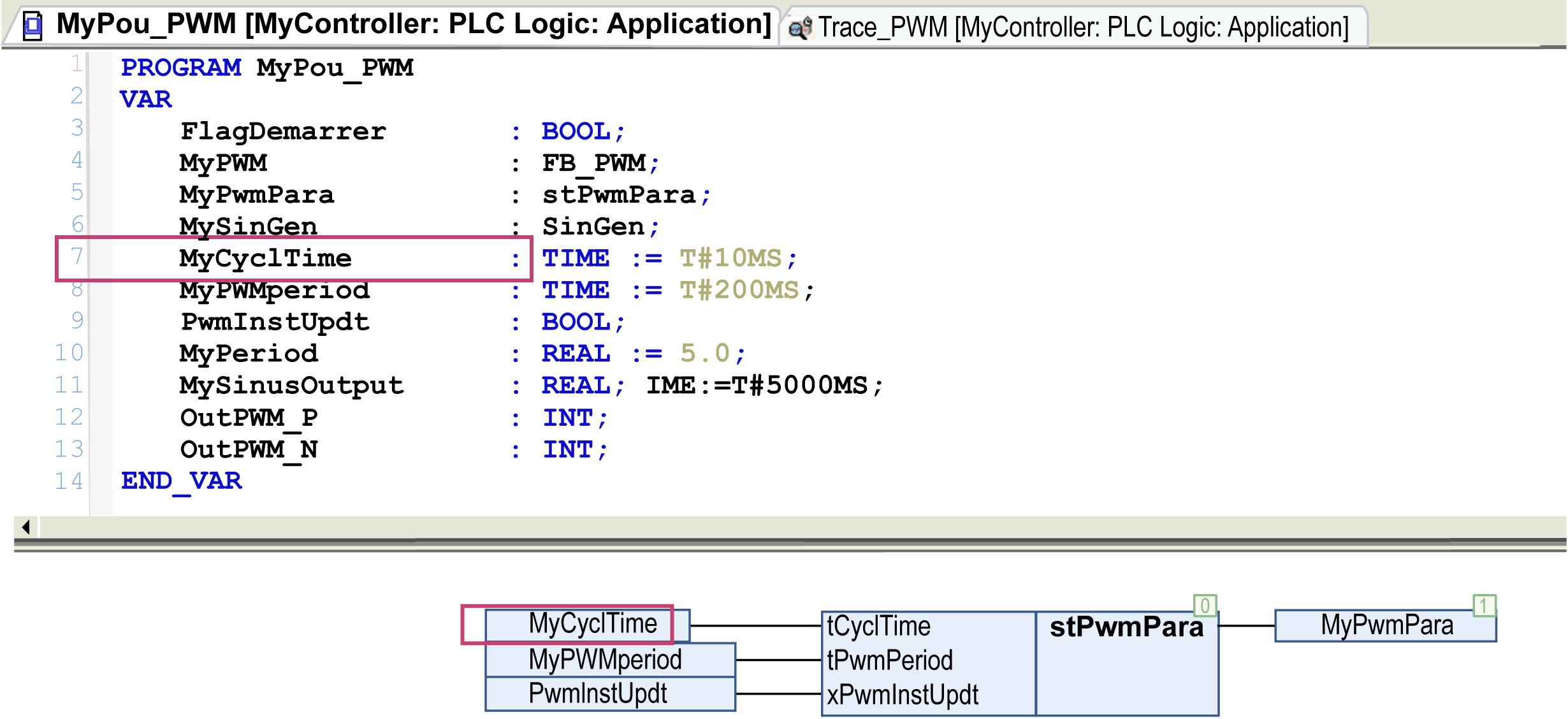Click the MyPwmPara variable name on line 5
1568x719 pixels.
256,195
